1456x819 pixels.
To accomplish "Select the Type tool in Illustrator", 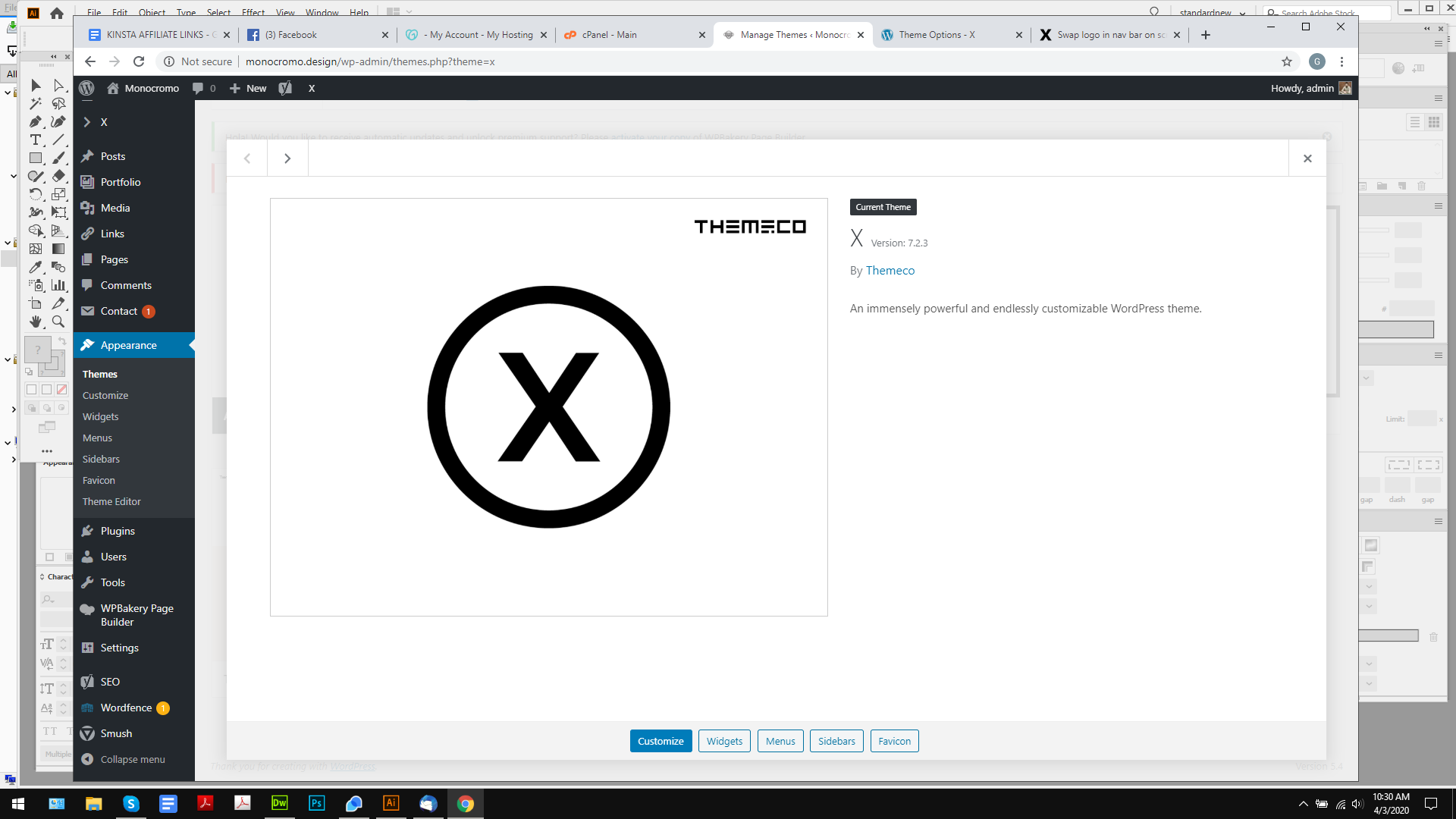I will pos(36,140).
